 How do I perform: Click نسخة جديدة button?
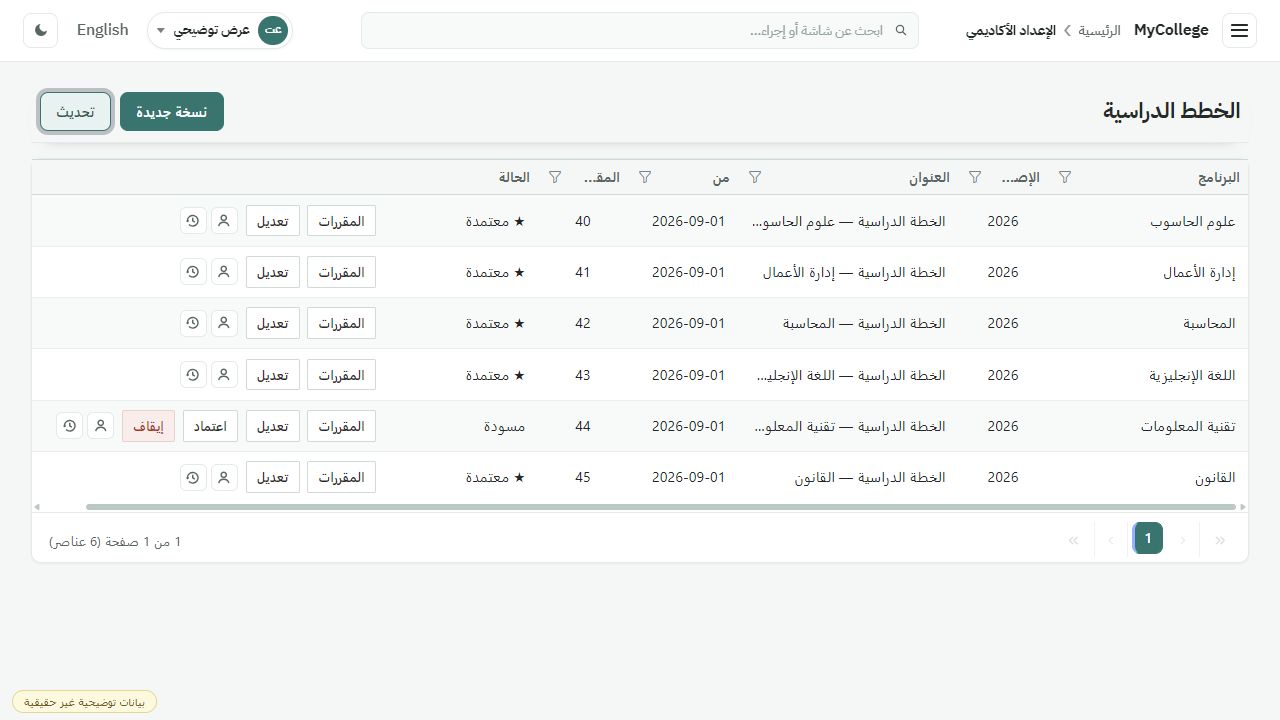click(x=172, y=111)
